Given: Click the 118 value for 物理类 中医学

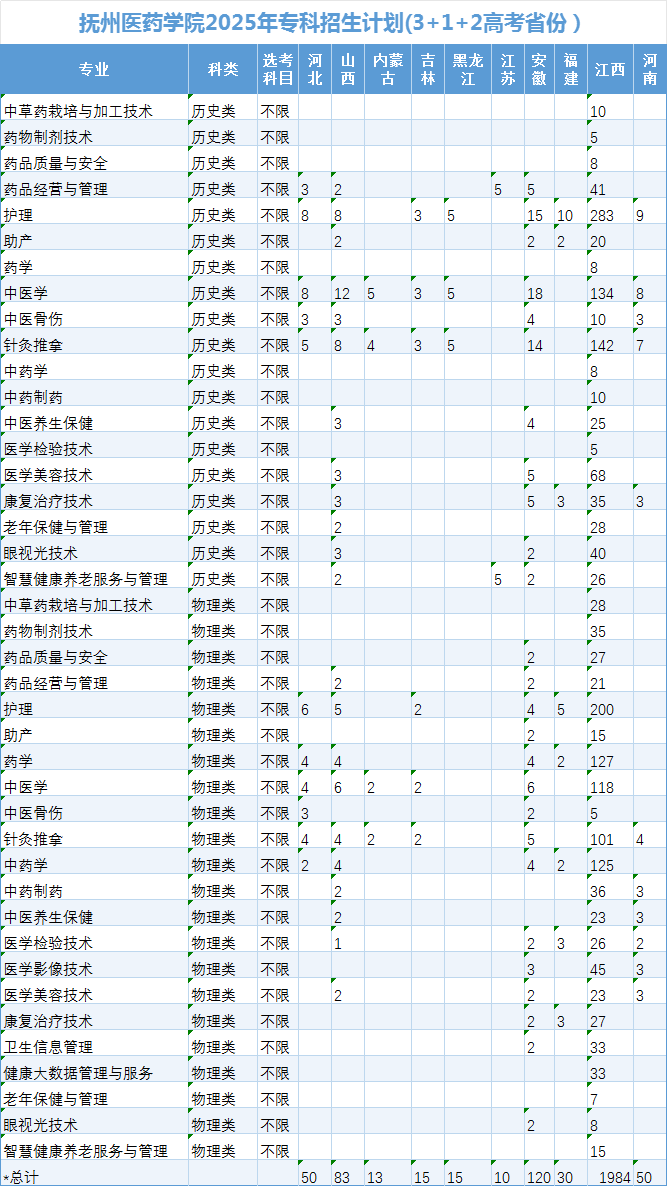Looking at the screenshot, I should (602, 788).
